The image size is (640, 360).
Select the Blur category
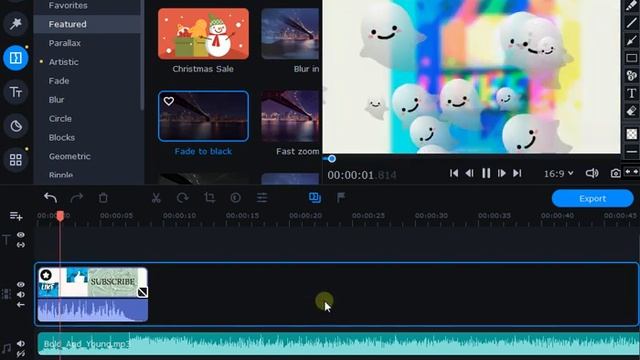pos(56,100)
